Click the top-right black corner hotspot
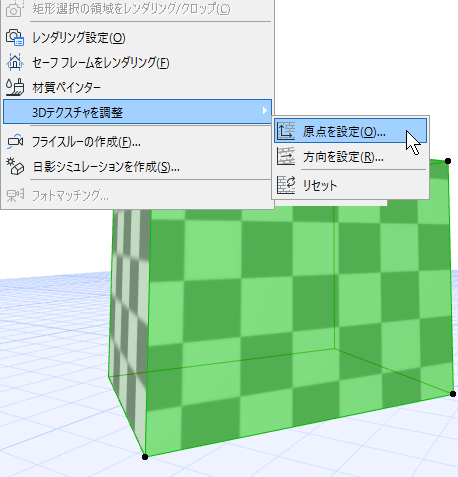The image size is (458, 477). pyautogui.click(x=448, y=161)
